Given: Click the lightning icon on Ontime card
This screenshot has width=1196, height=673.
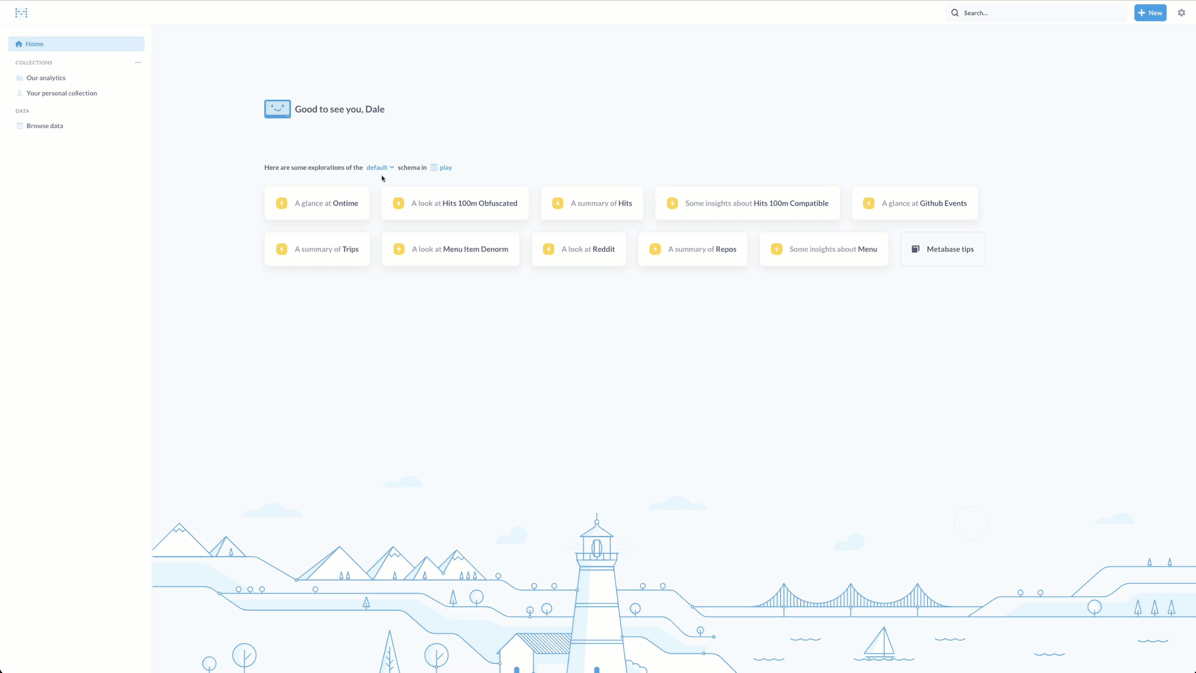Looking at the screenshot, I should point(282,203).
